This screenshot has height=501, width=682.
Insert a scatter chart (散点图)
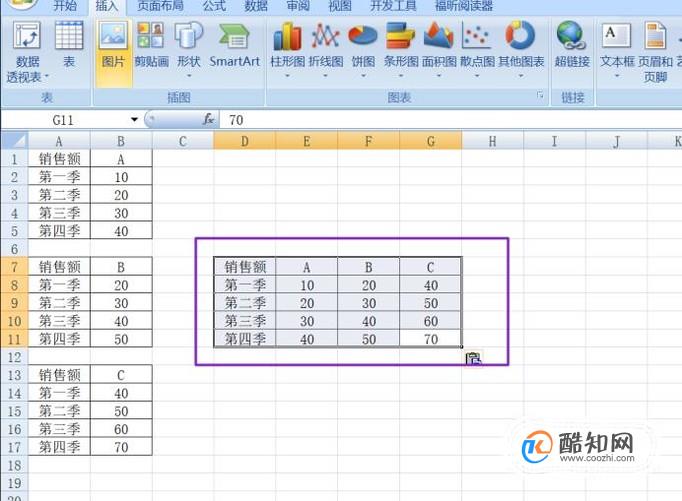coord(477,45)
